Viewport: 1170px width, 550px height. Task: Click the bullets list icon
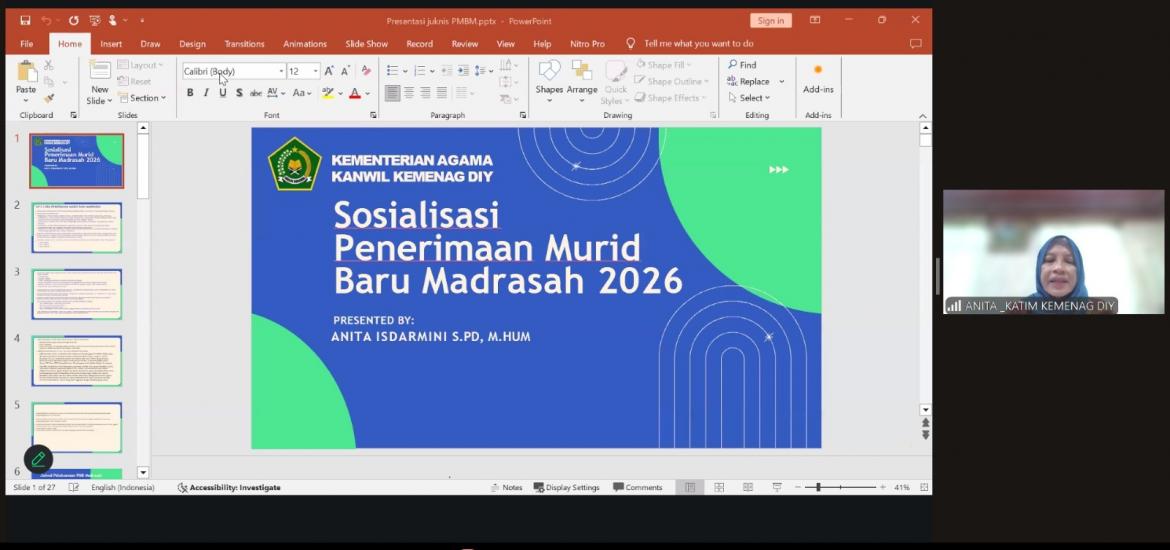pos(392,71)
